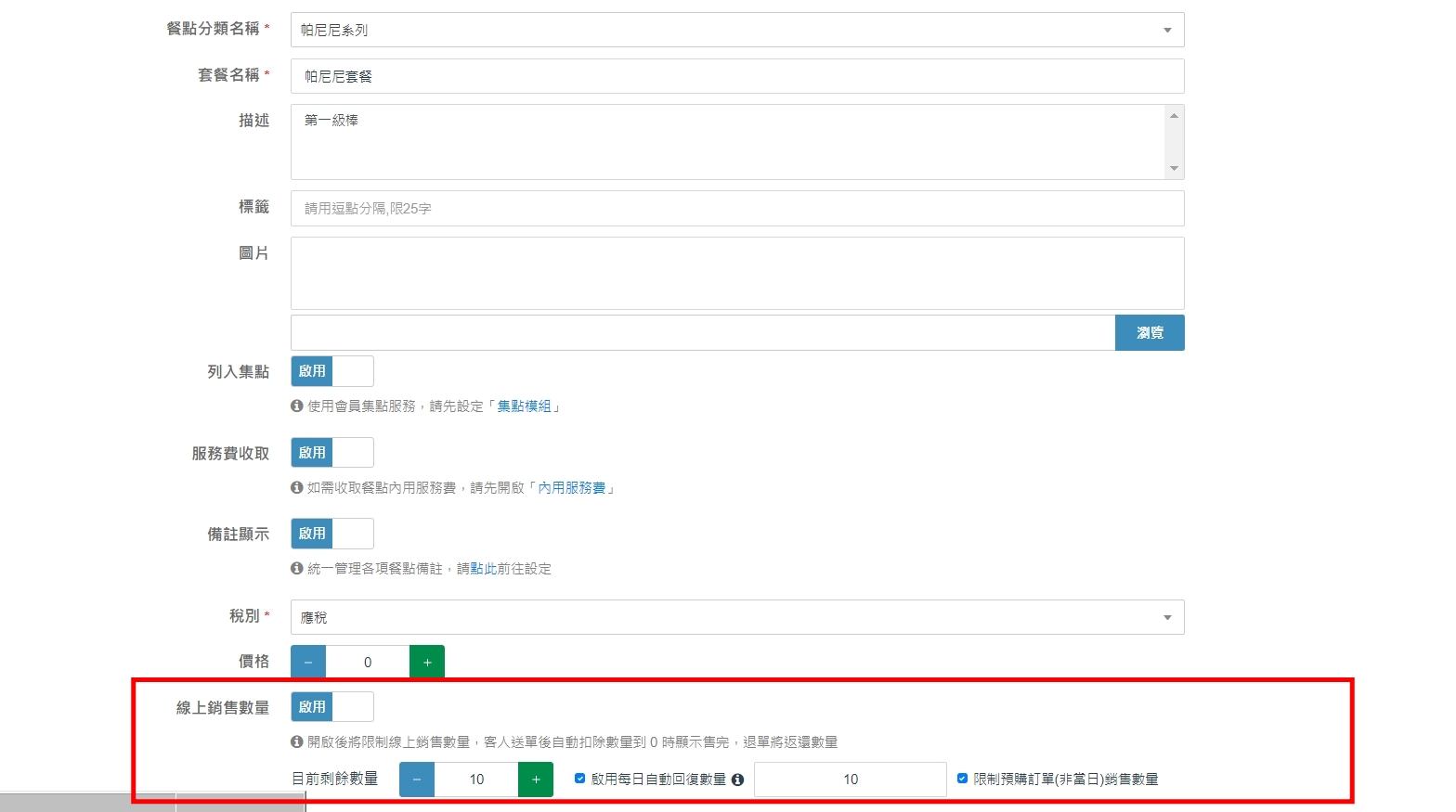Click the 標籤 tags input field

[737, 209]
